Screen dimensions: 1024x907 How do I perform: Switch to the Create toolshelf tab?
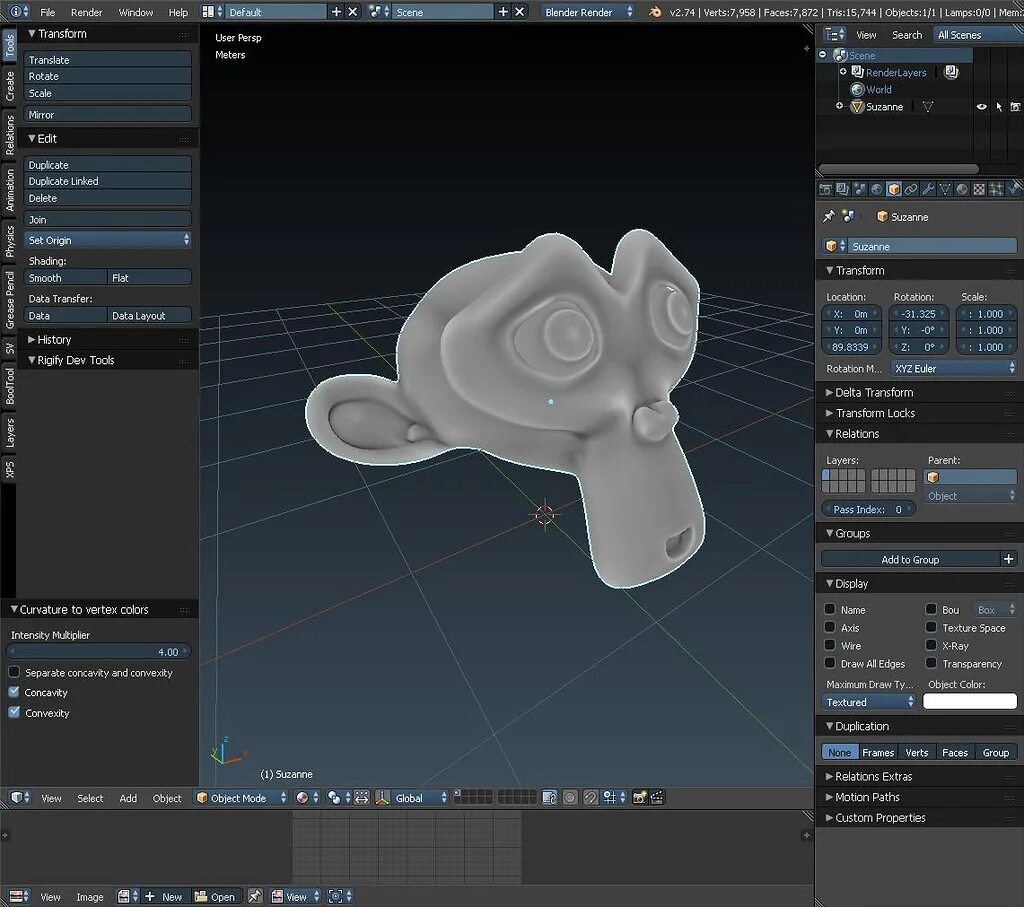tap(9, 86)
